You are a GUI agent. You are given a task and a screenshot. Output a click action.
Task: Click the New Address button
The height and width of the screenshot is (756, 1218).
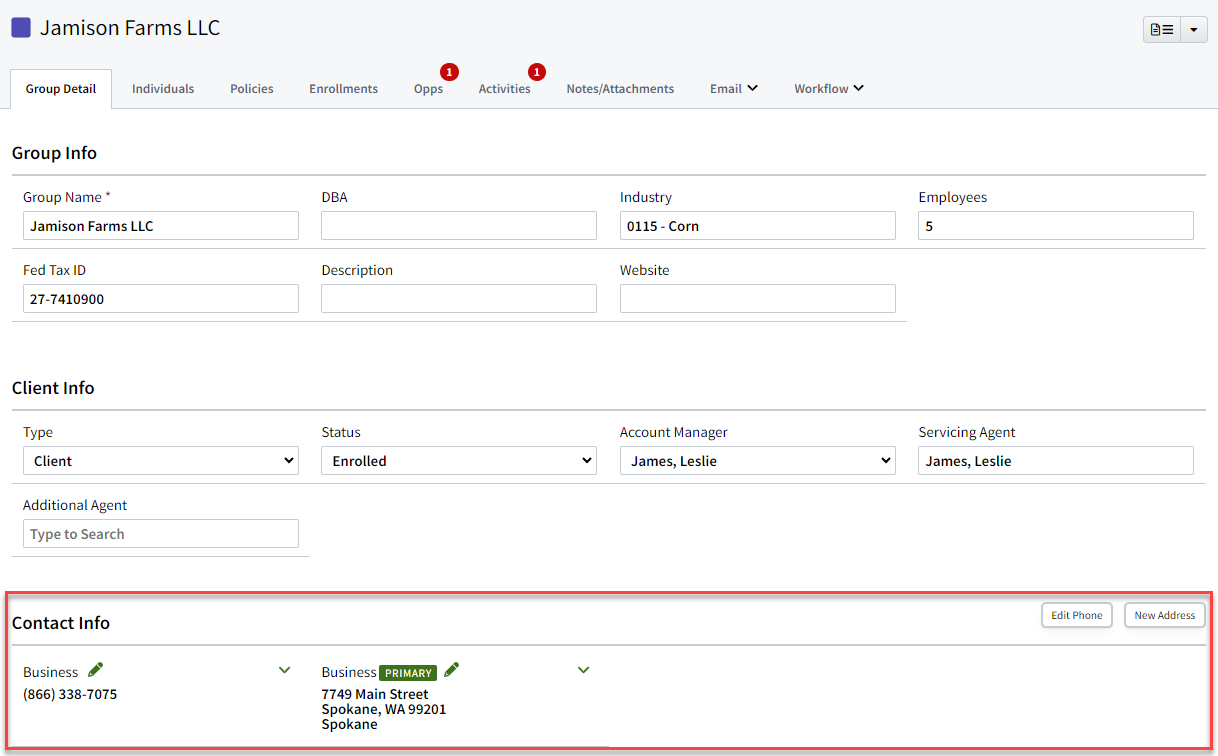point(1164,615)
